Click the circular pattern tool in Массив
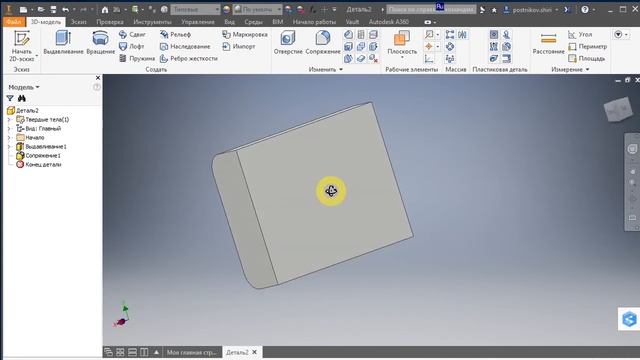This screenshot has height=360, width=640. [450, 47]
